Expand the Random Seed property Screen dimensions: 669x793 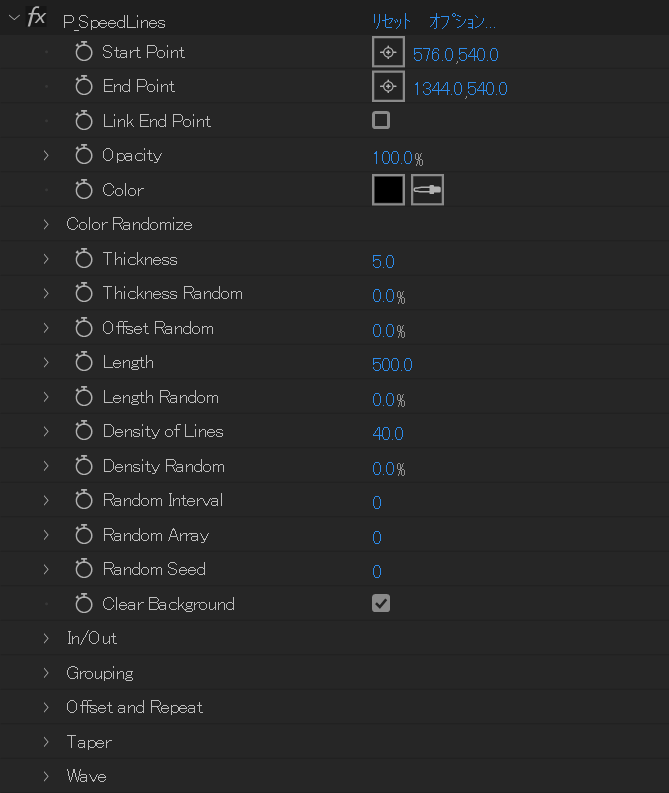click(x=46, y=569)
